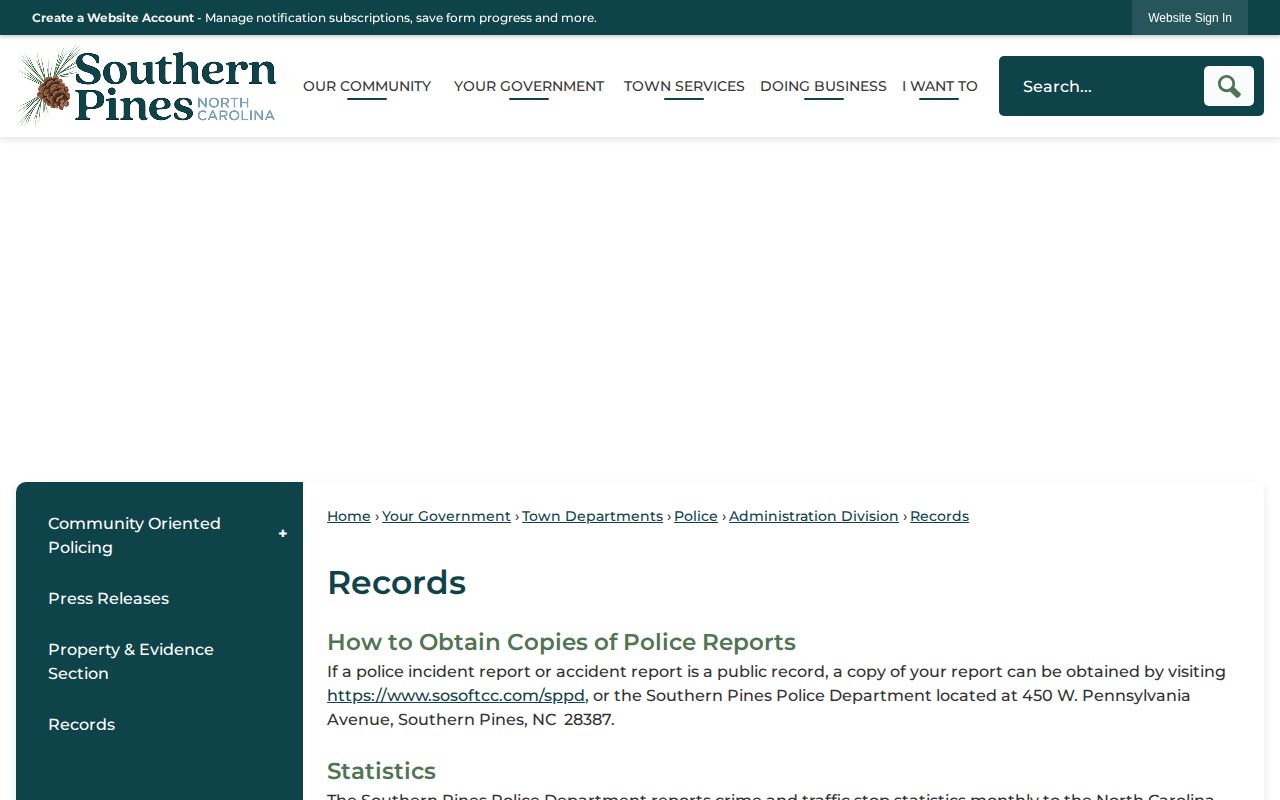The height and width of the screenshot is (800, 1280).
Task: Open Community Oriented Policing sidebar page
Action: click(134, 535)
